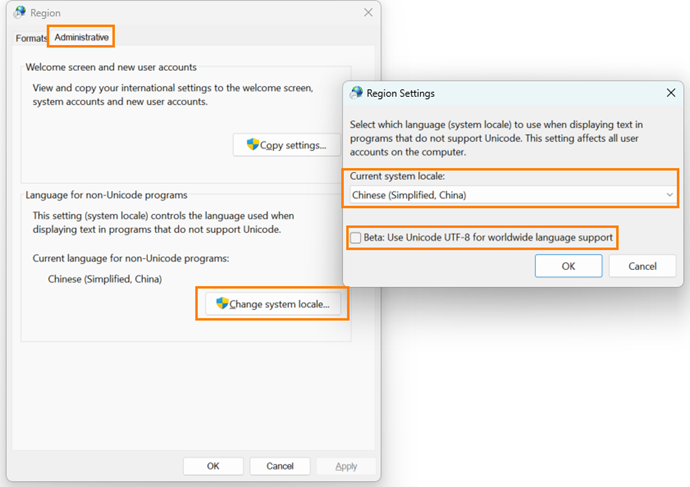Click shield icon on Change system locale

pyautogui.click(x=222, y=303)
